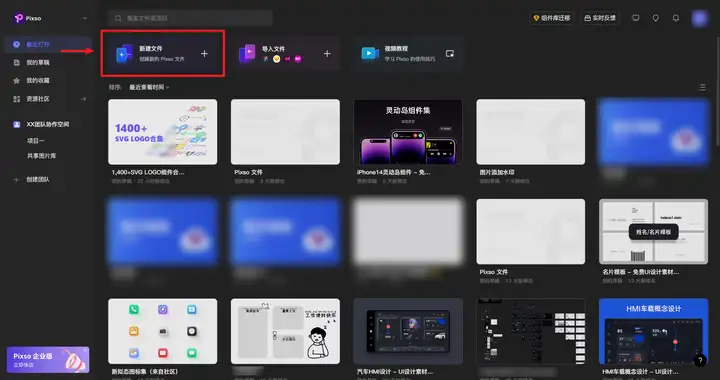Expand the Pixso workspace dropdown chevron

click(84, 18)
